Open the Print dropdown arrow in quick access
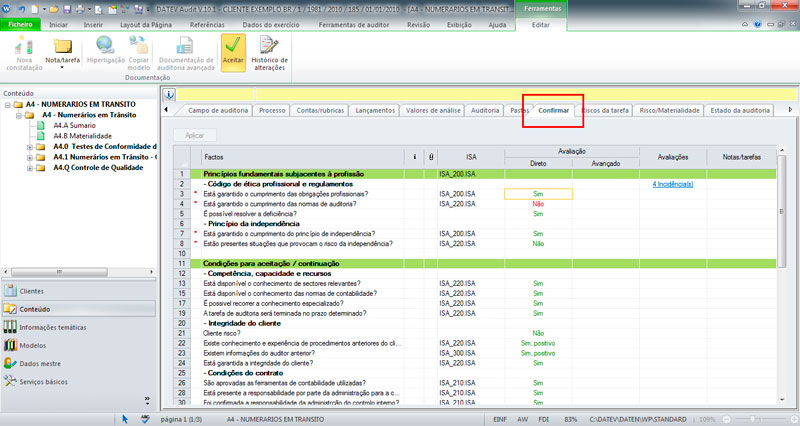Image resolution: width=800 pixels, height=426 pixels. [x=89, y=9]
